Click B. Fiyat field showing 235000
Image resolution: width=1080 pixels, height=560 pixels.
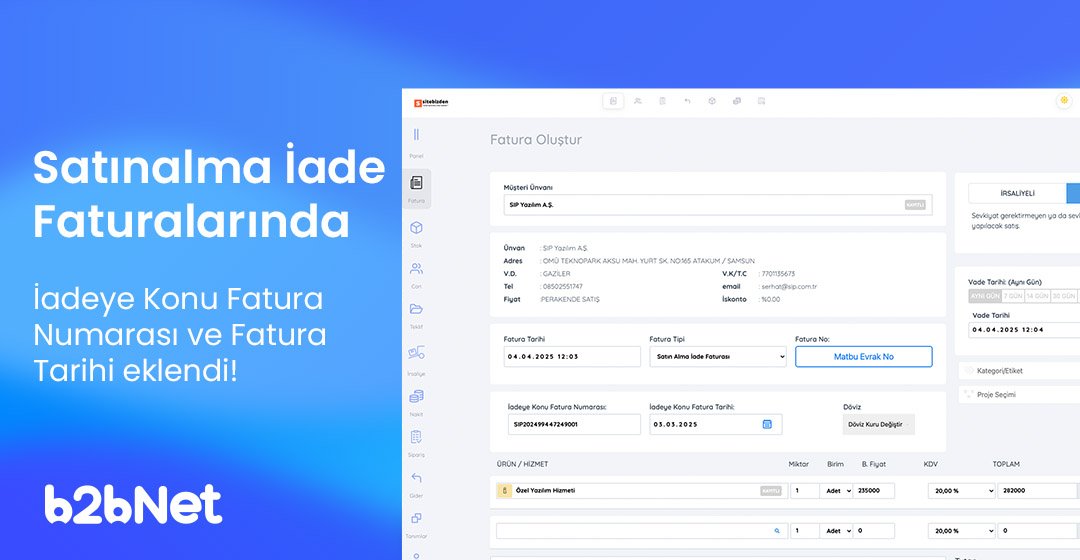tap(873, 490)
